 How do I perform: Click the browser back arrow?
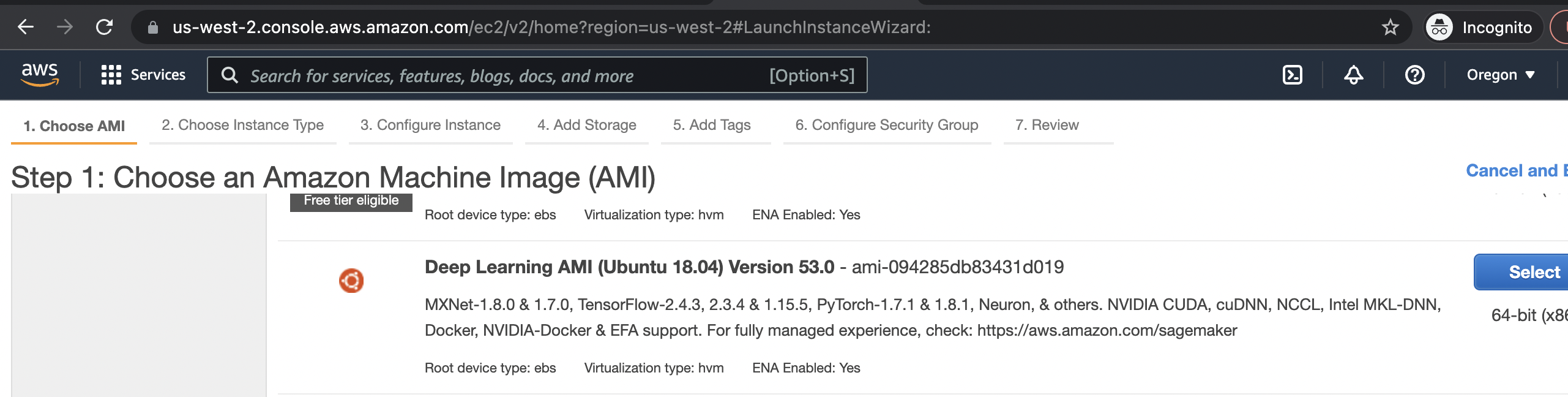pos(26,27)
